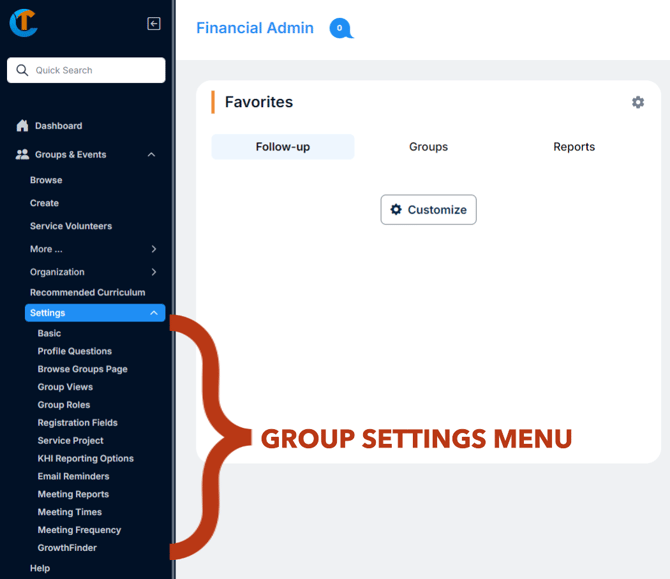Click the Dashboard home icon
The width and height of the screenshot is (670, 579).
coord(22,126)
